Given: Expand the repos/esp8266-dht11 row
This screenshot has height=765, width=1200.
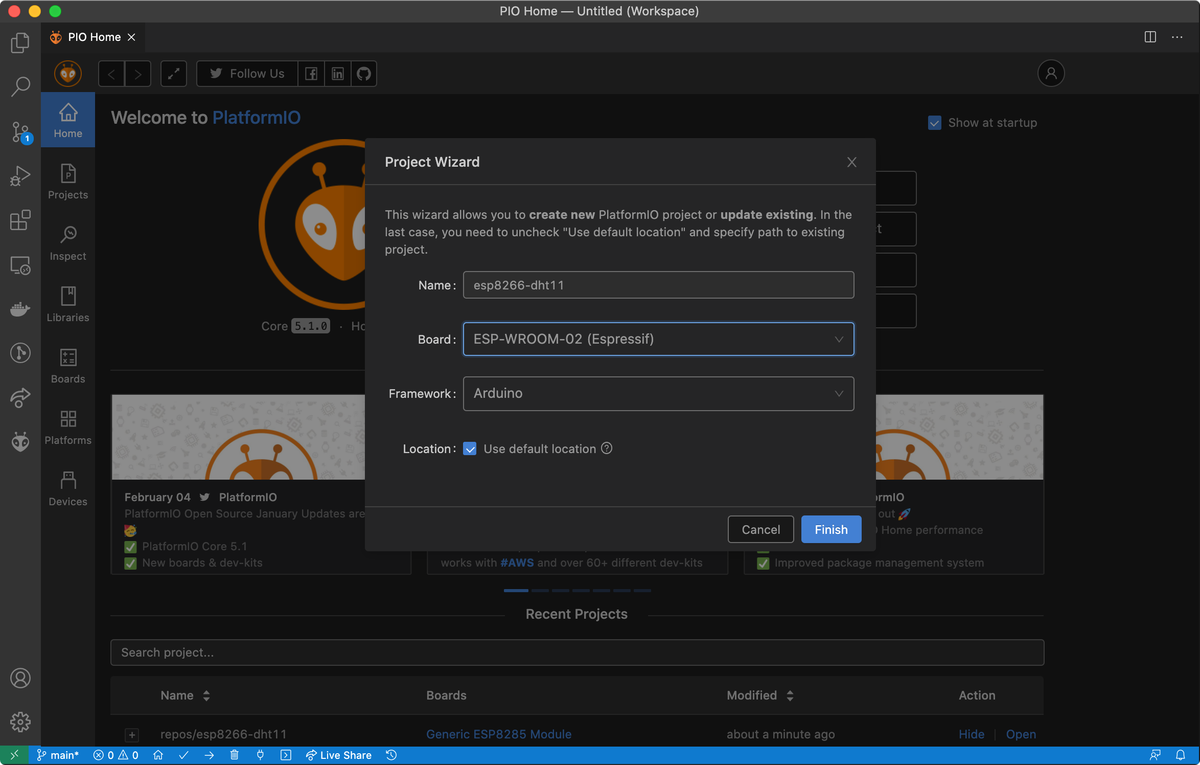Looking at the screenshot, I should [x=131, y=735].
